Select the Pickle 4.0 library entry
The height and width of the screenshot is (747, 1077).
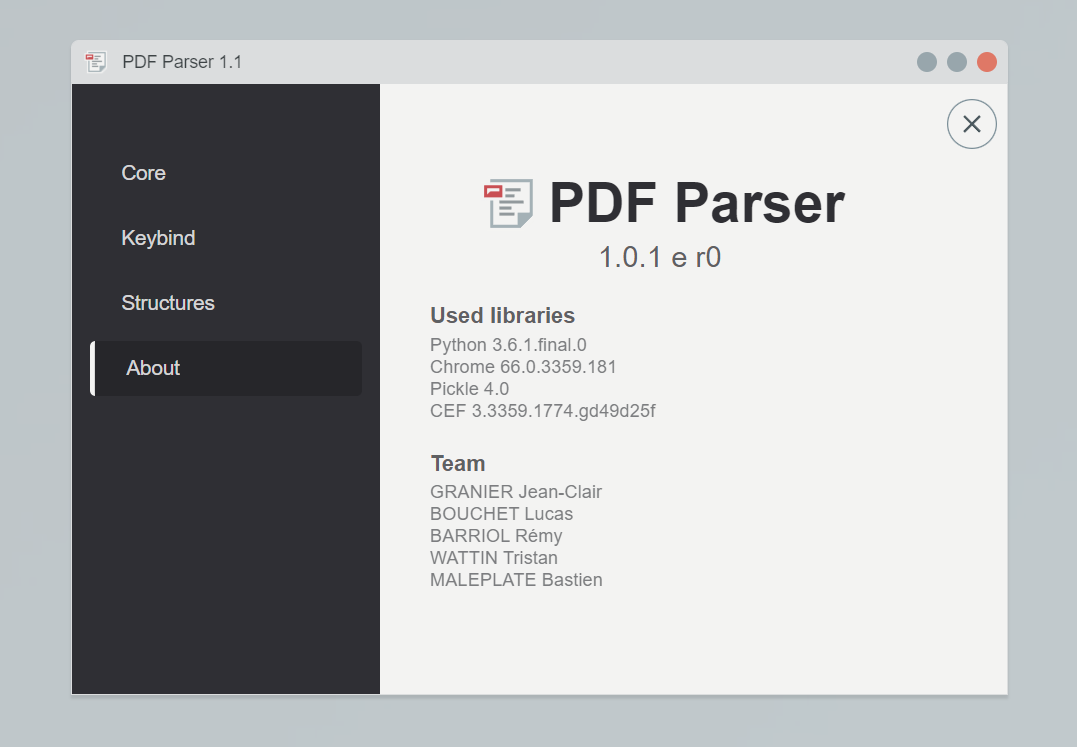click(469, 388)
